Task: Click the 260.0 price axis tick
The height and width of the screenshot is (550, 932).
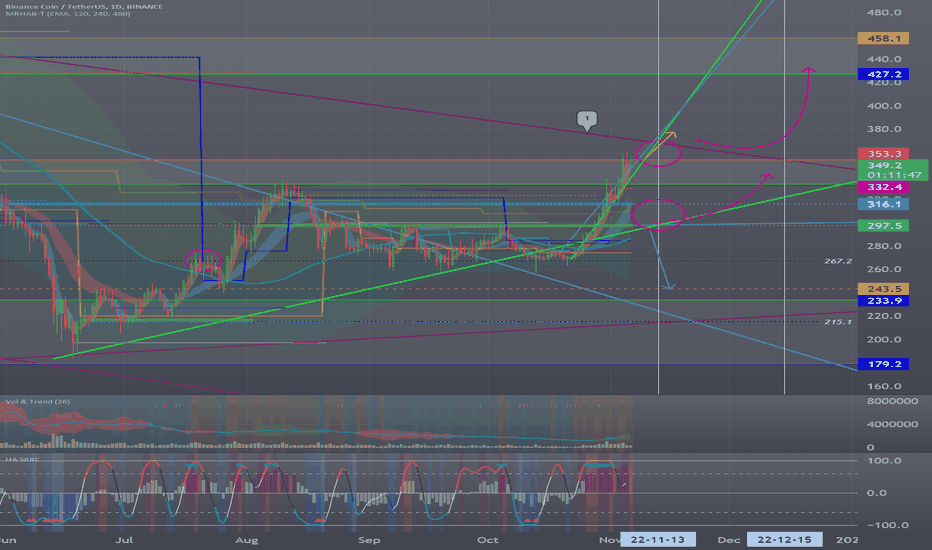Action: (884, 269)
